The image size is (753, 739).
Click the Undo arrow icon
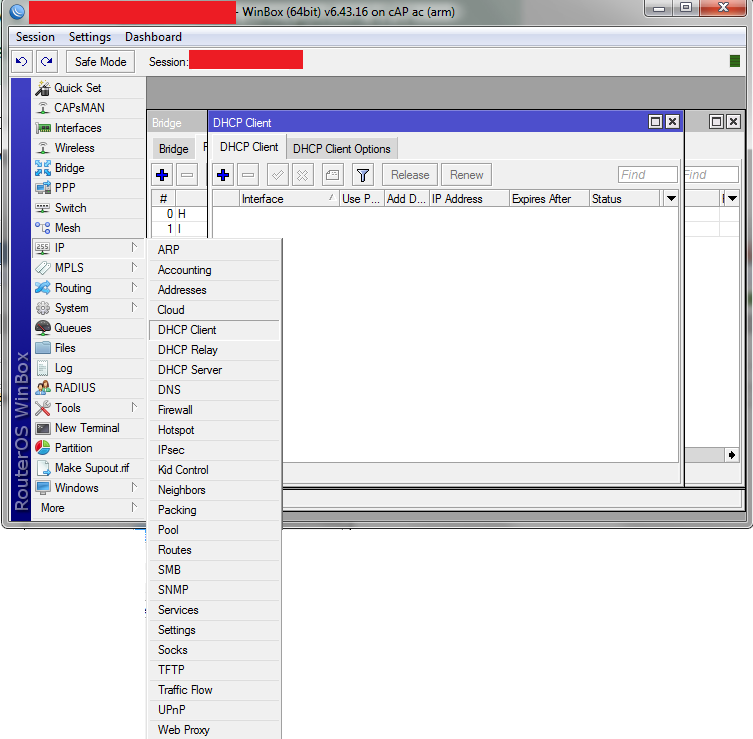[22, 61]
